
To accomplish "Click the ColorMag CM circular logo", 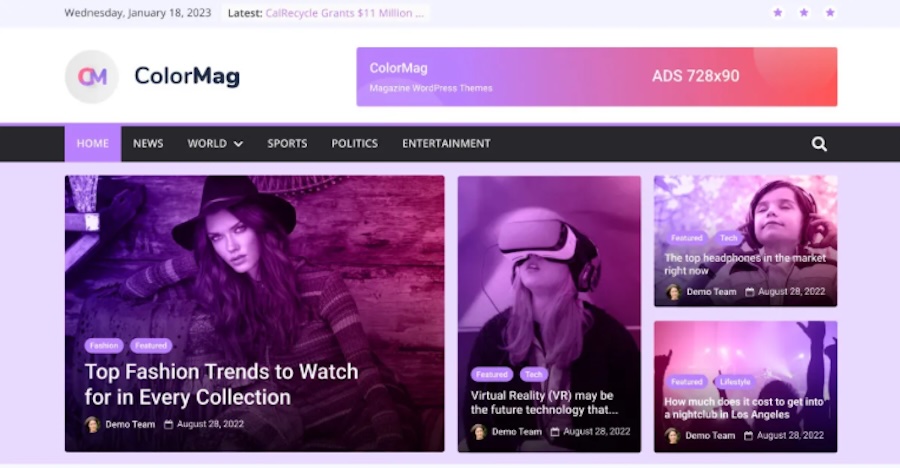I will point(92,76).
